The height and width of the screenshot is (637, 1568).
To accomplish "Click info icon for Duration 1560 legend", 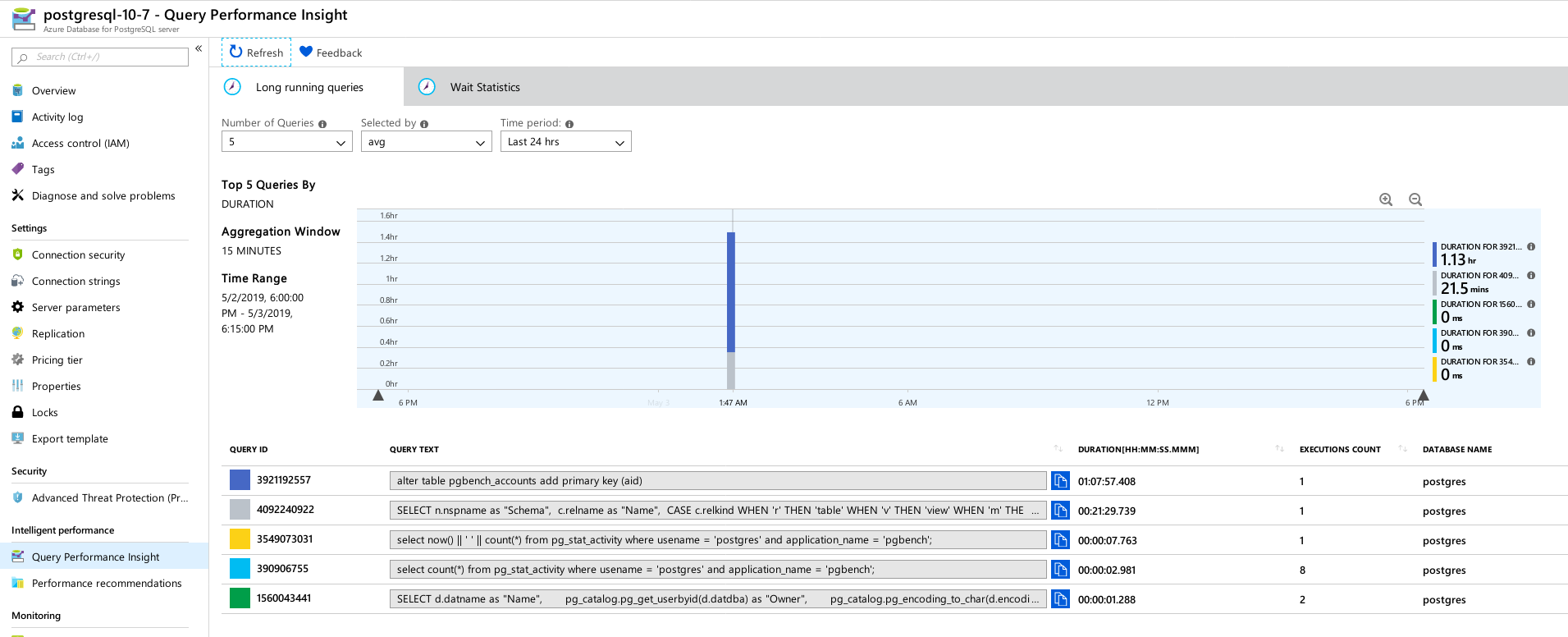I will [1531, 305].
